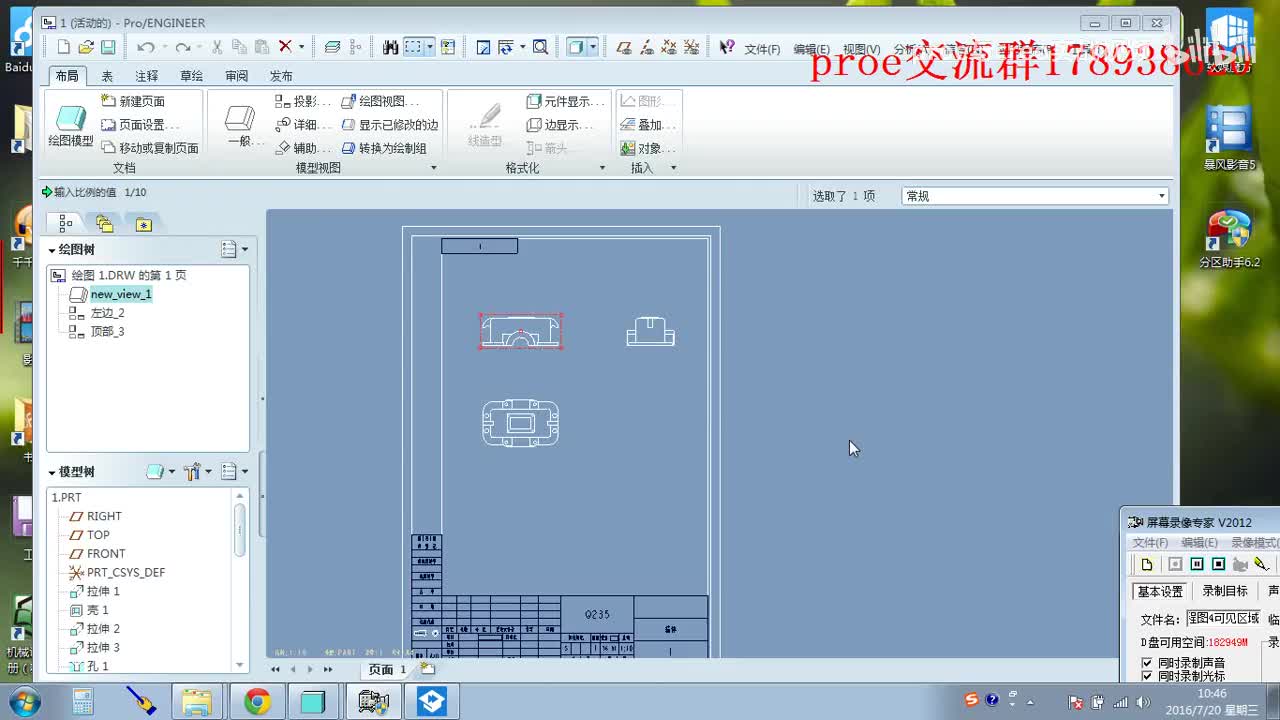This screenshot has height=720, width=1280.
Task: Select 拉伸 1 feature in model tree
Action: point(103,592)
